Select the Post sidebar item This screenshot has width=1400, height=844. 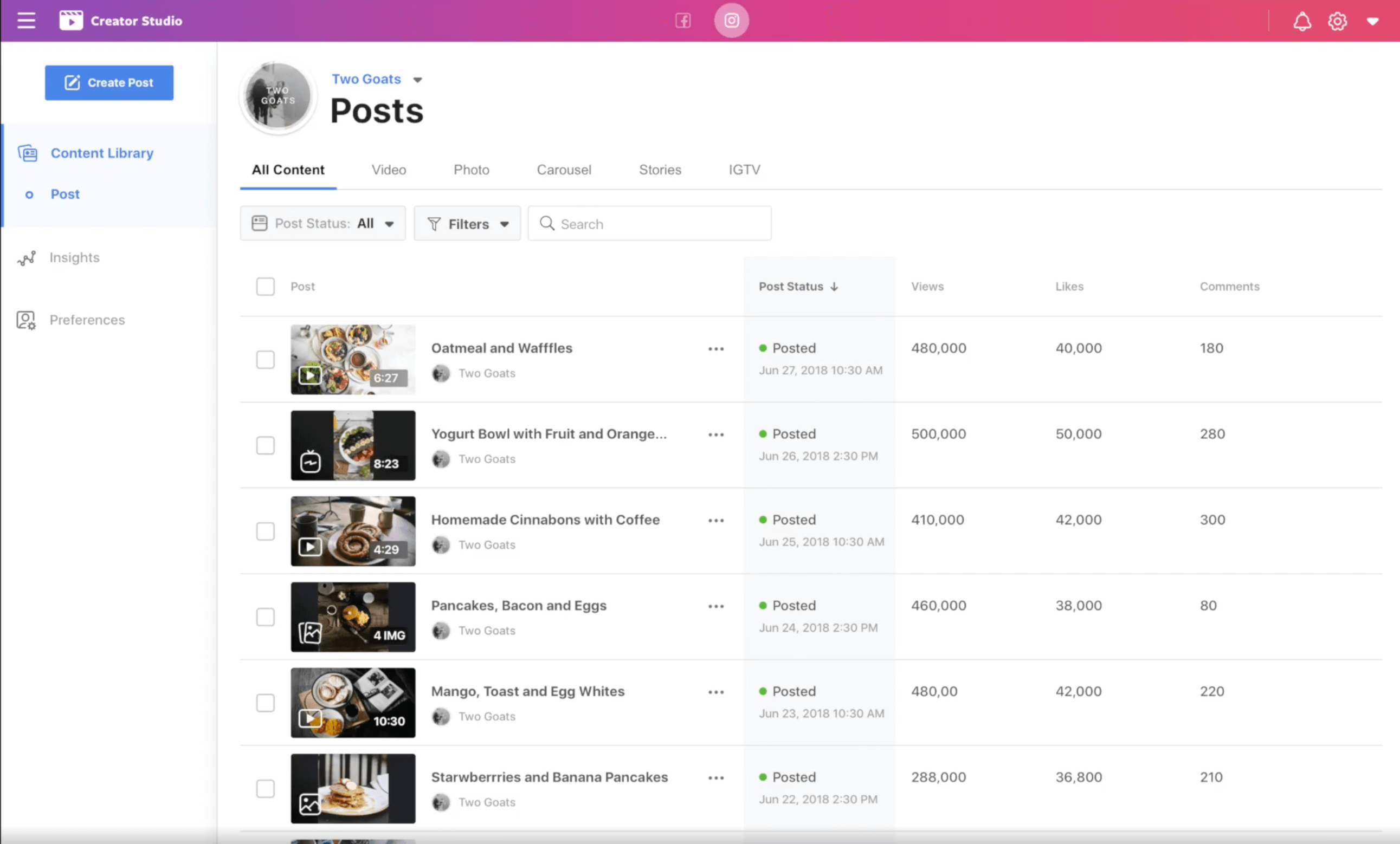(x=65, y=194)
